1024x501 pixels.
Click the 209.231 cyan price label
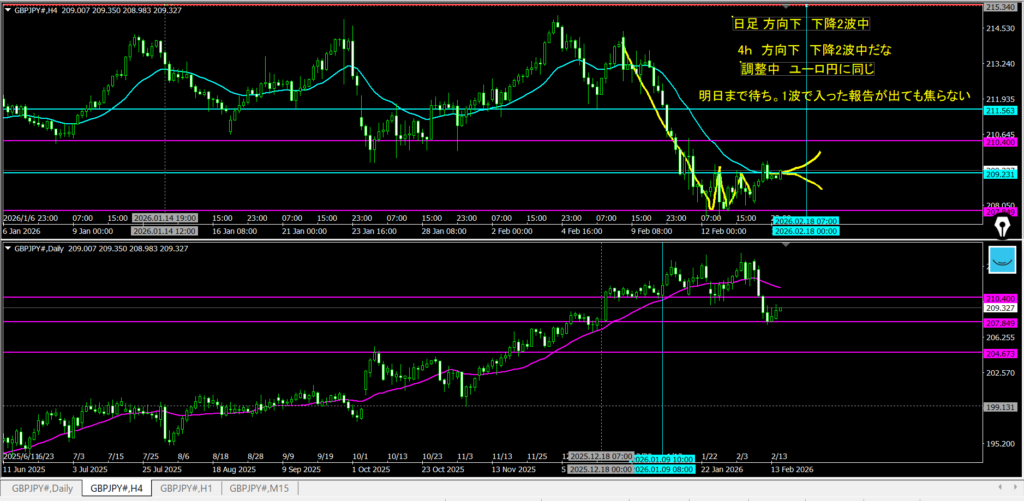point(1002,173)
